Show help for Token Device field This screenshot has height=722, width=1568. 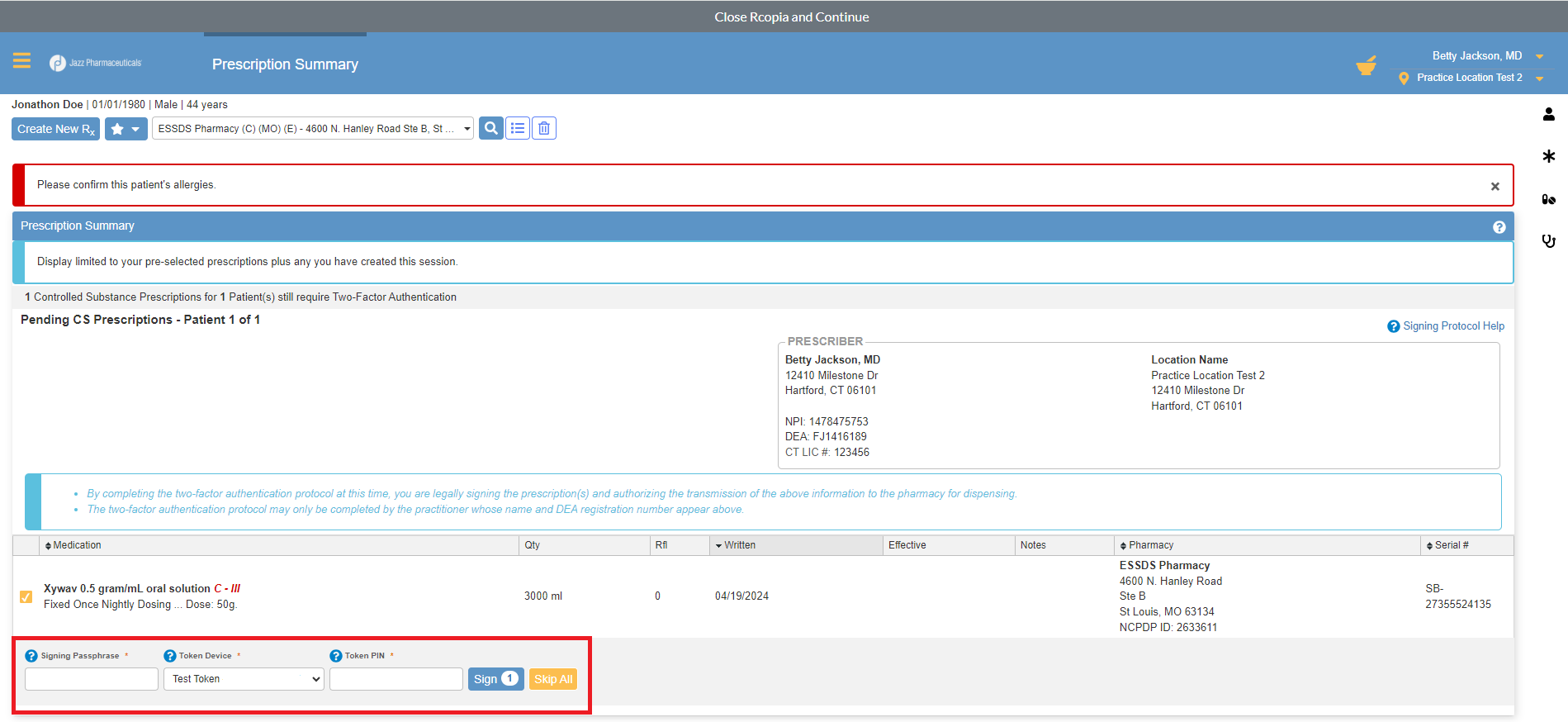coord(170,656)
